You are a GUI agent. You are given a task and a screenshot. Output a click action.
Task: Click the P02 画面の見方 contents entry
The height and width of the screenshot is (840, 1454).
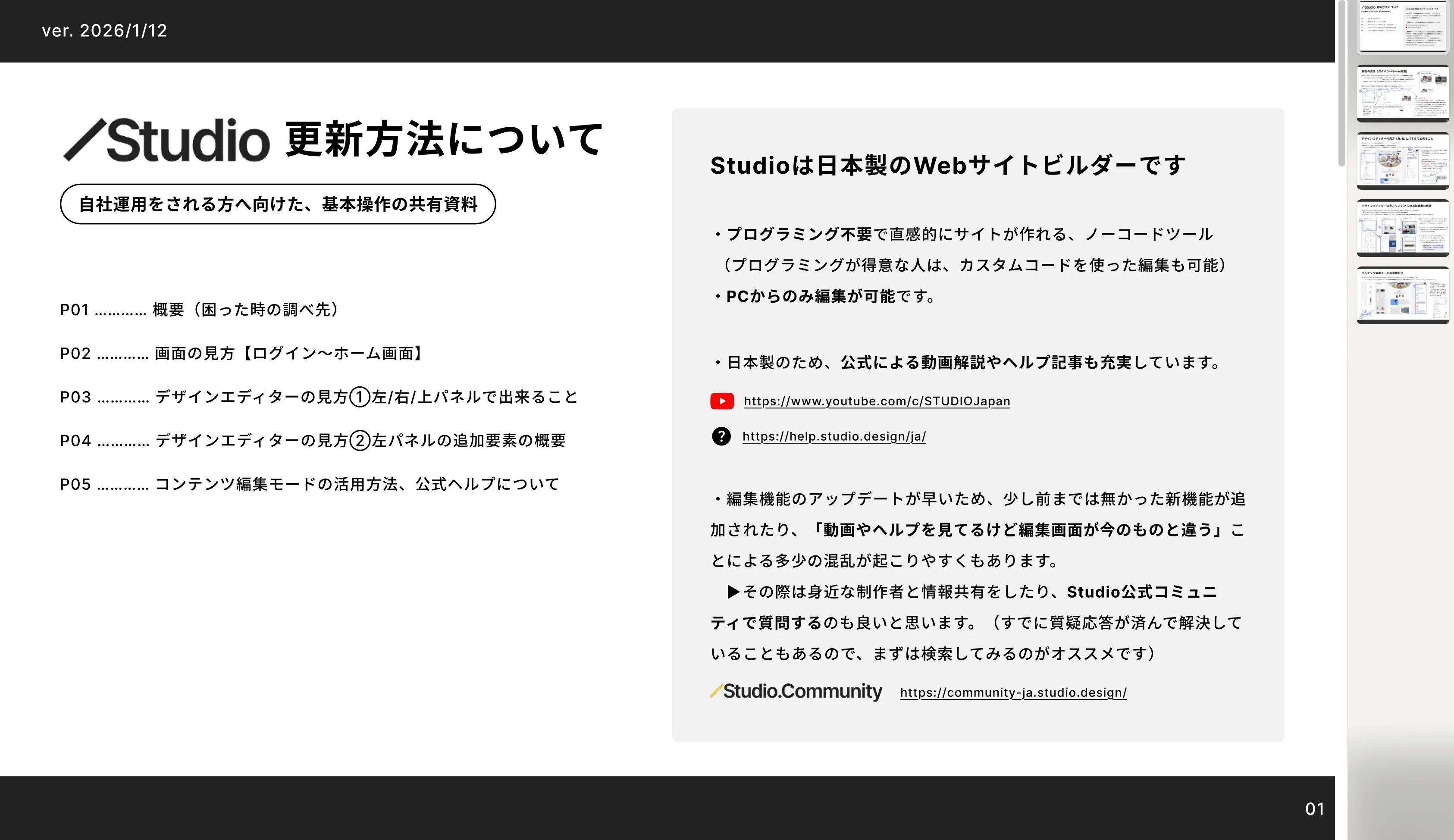click(242, 353)
